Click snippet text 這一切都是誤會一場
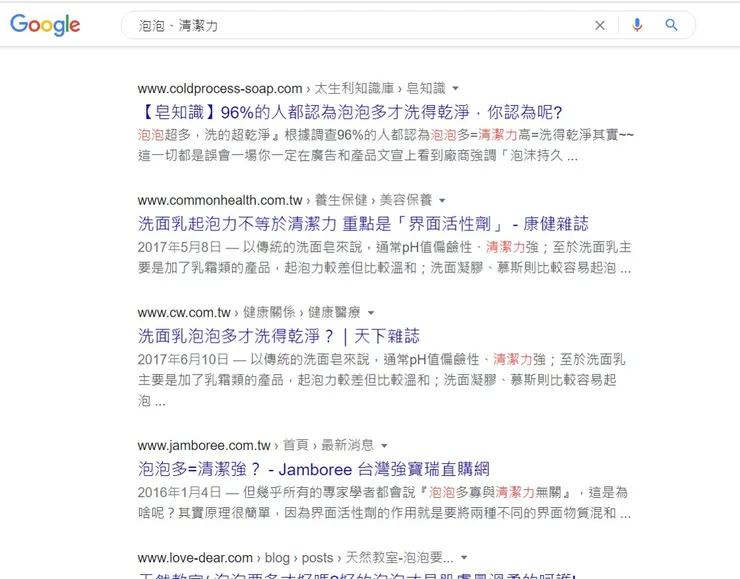The width and height of the screenshot is (740, 579). click(x=198, y=155)
